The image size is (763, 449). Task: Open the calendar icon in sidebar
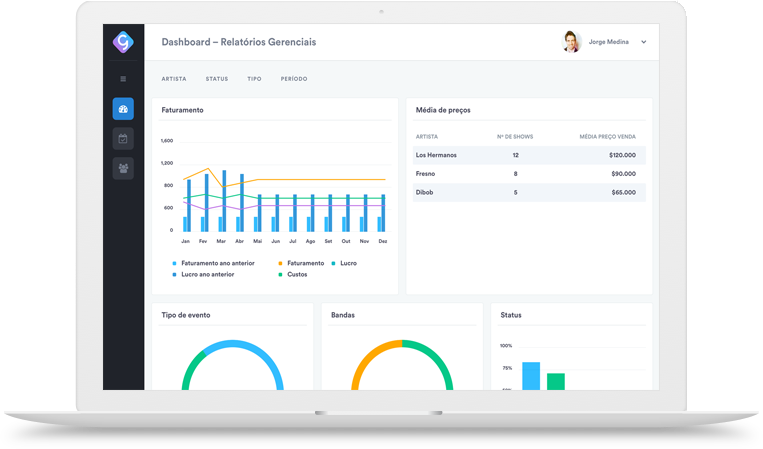tap(123, 139)
